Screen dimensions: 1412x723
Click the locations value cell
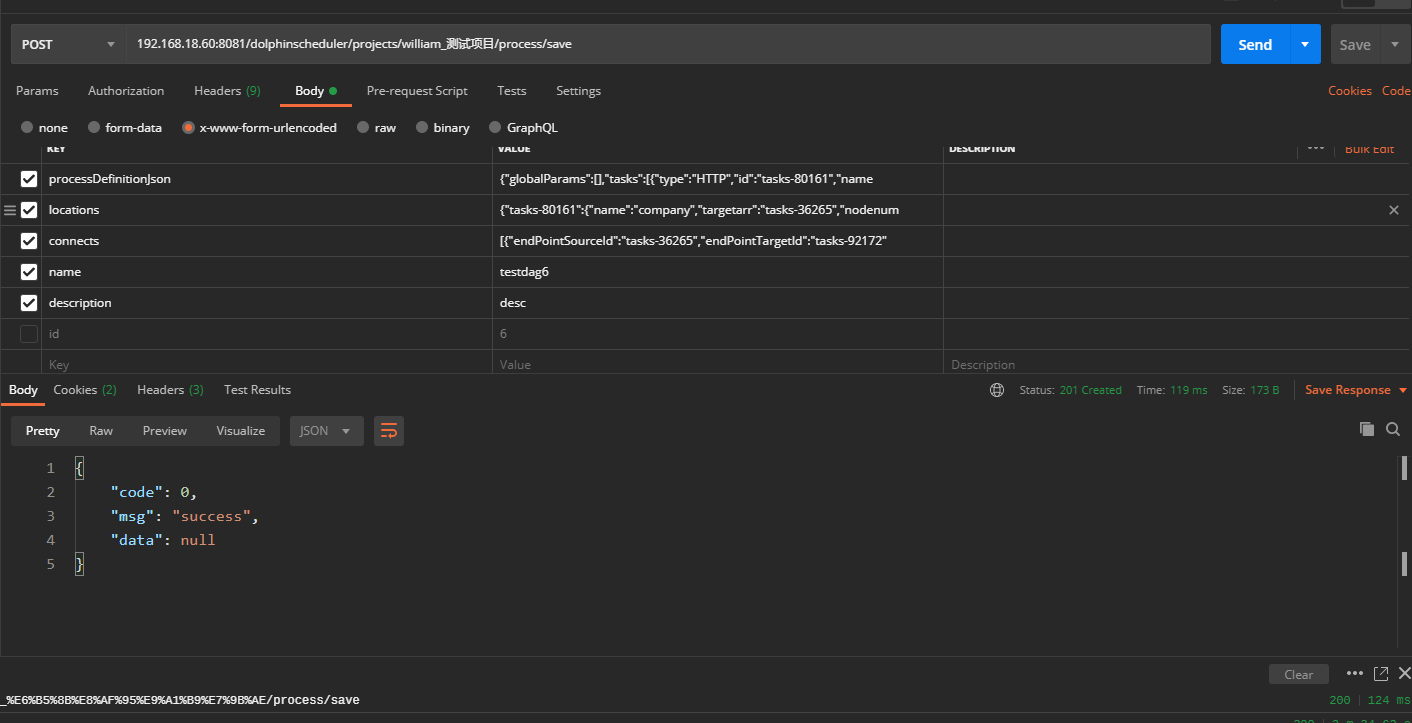pyautogui.click(x=718, y=210)
